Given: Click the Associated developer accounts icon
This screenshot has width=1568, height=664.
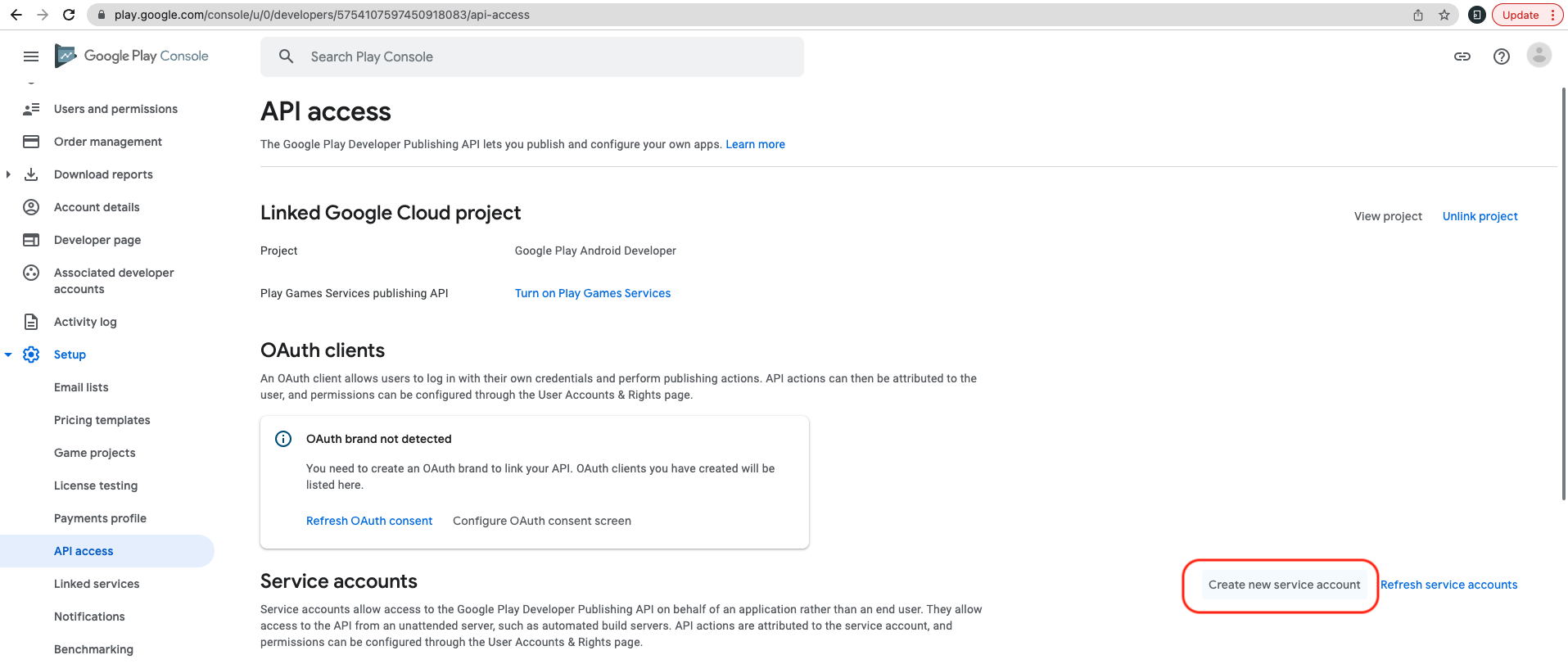Looking at the screenshot, I should point(31,273).
